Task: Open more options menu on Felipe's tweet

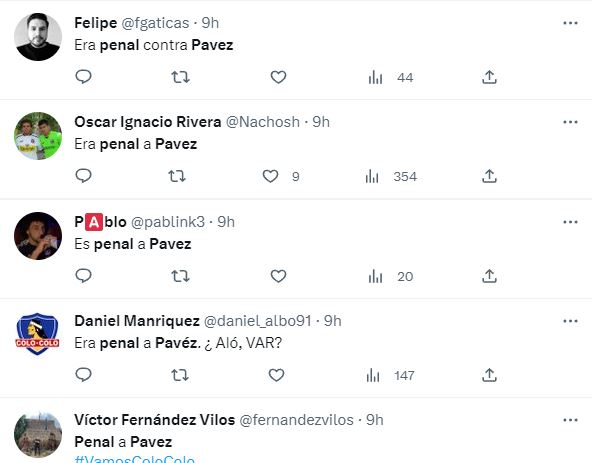Action: 570,23
